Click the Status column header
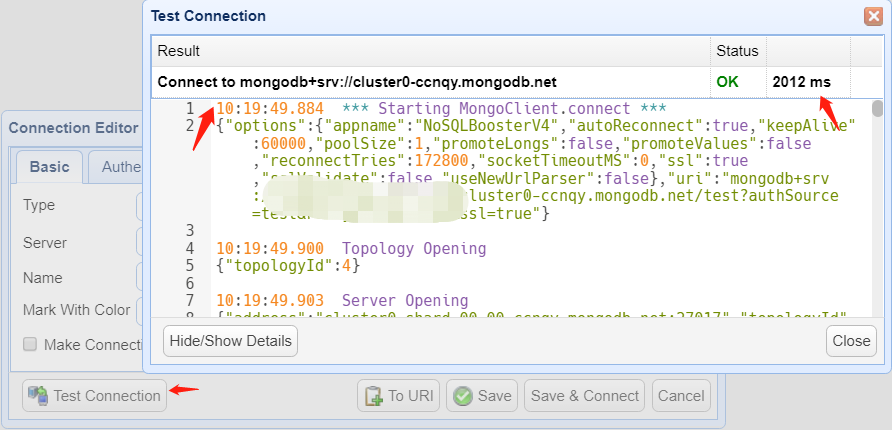Viewport: 892px width, 430px height. (737, 51)
